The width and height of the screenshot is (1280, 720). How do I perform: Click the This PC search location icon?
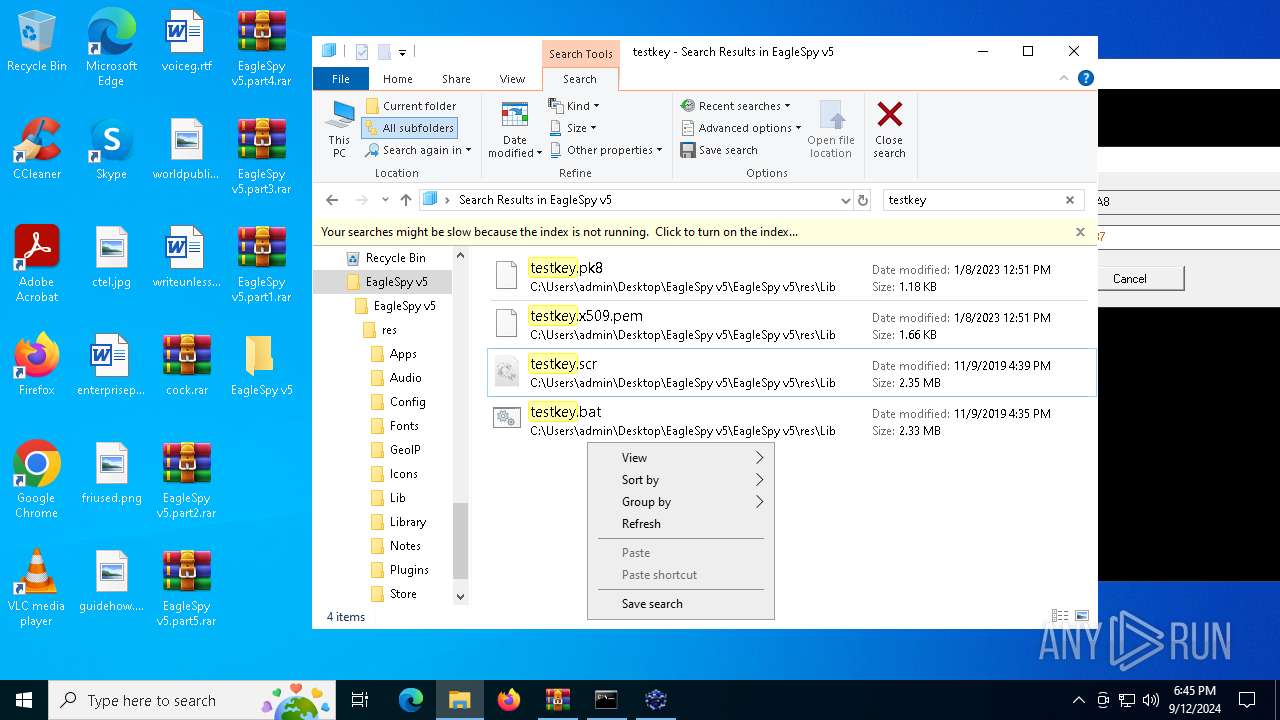point(340,128)
